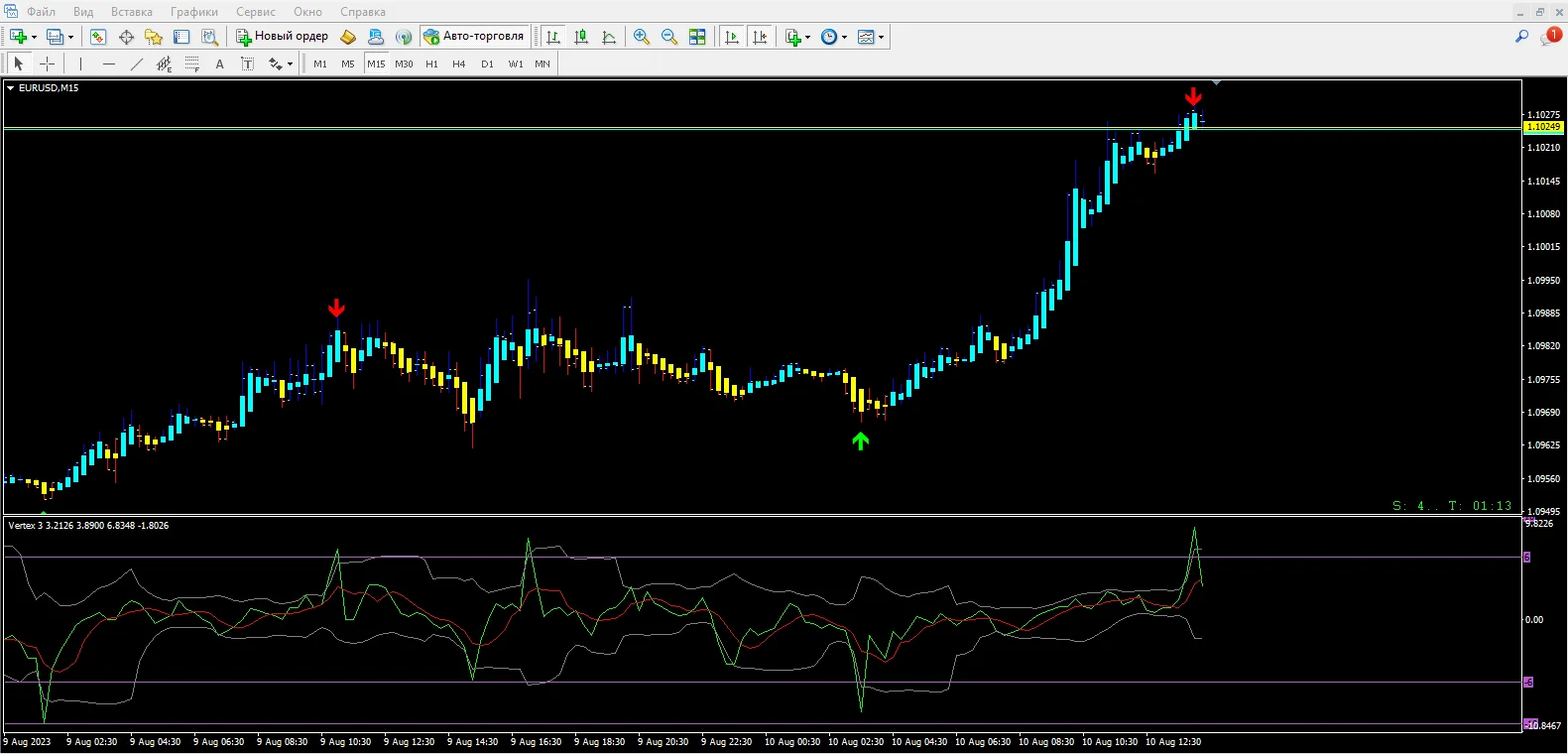
Task: Draw a horizontal line tool
Action: click(109, 63)
